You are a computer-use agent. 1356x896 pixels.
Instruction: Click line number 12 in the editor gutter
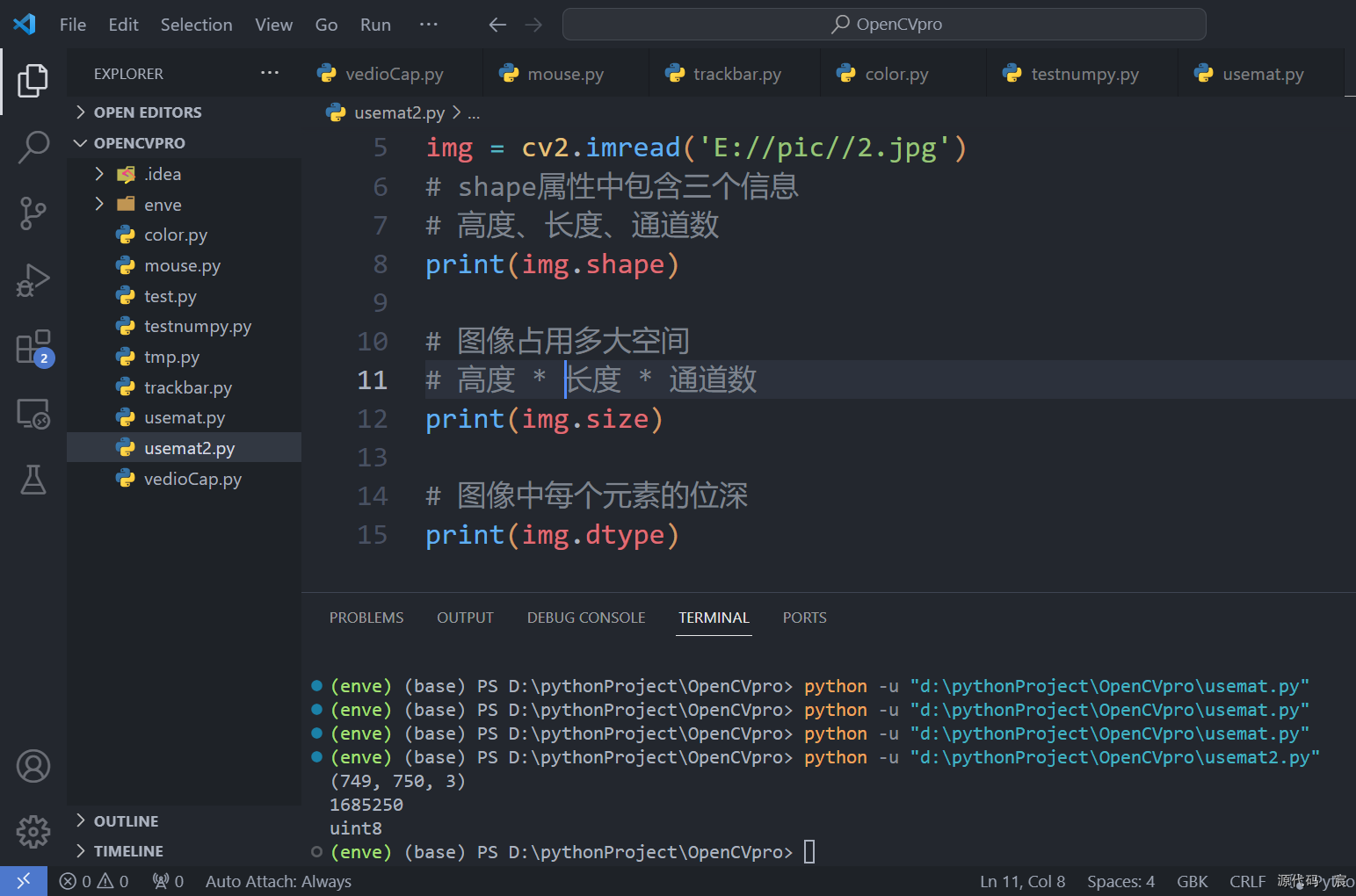[x=372, y=419]
